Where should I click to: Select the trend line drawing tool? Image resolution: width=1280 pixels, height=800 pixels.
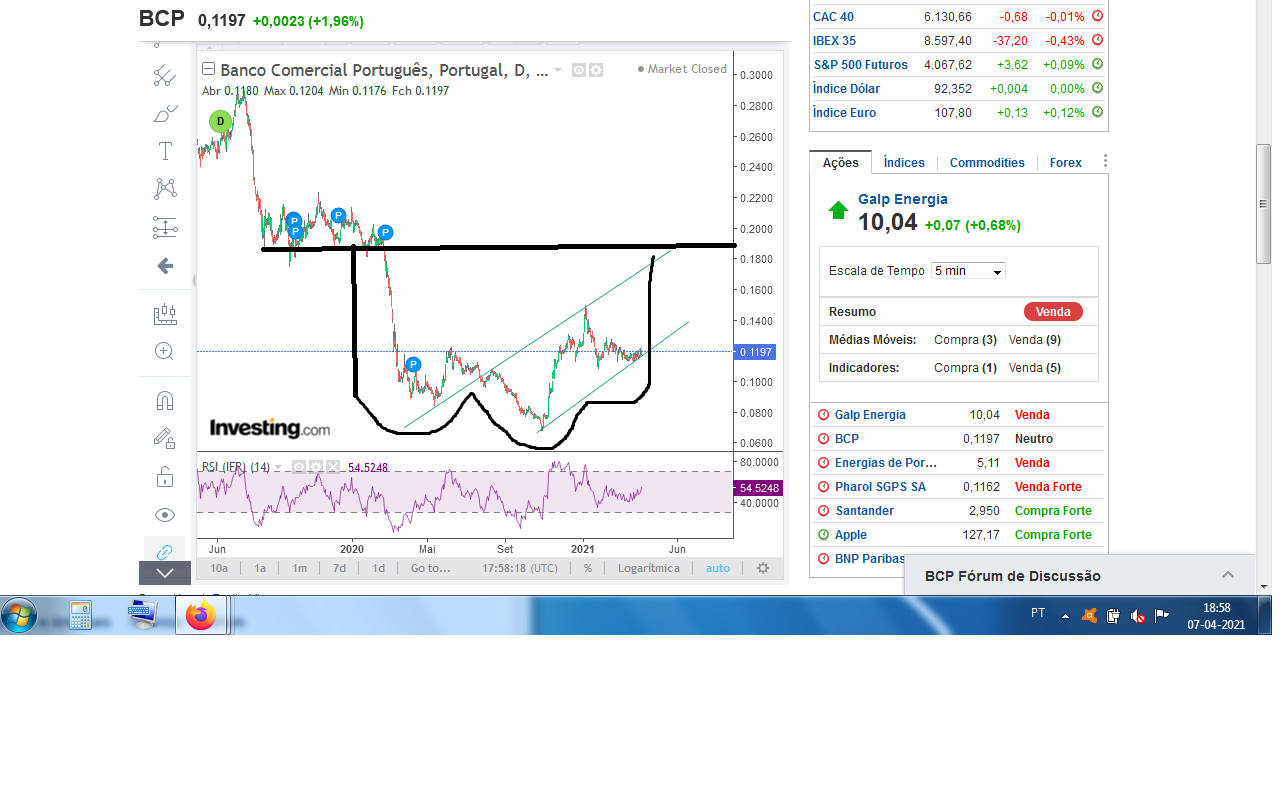(x=165, y=75)
